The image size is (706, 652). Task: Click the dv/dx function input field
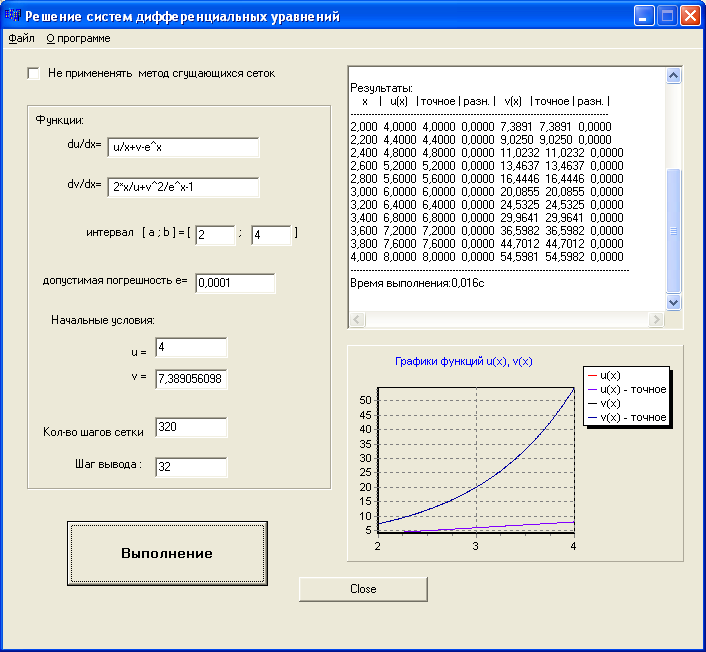click(x=183, y=188)
